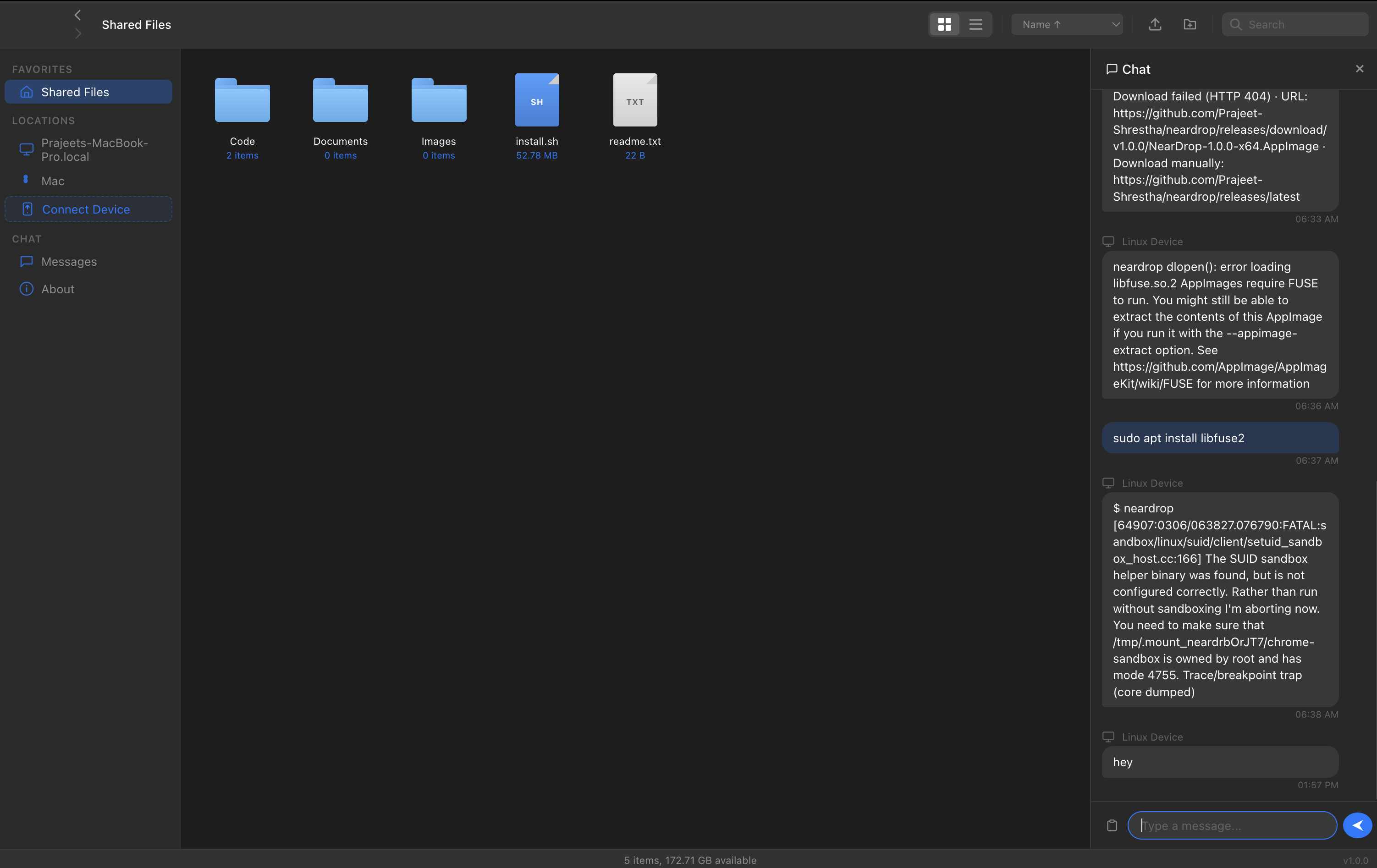Expand forward navigation chevron
This screenshot has width=1377, height=868.
coord(78,33)
